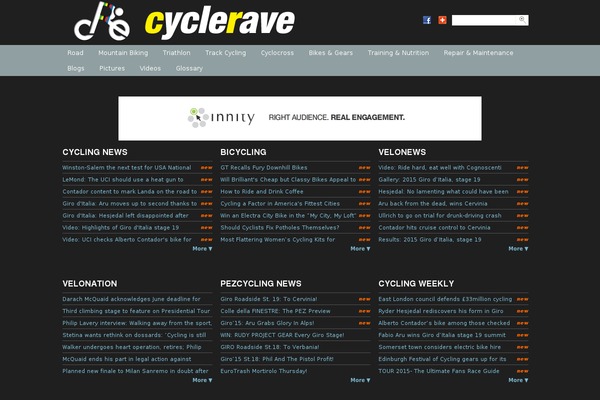
Task: Open 'Win an Electra City Bike' article
Action: coord(288,216)
